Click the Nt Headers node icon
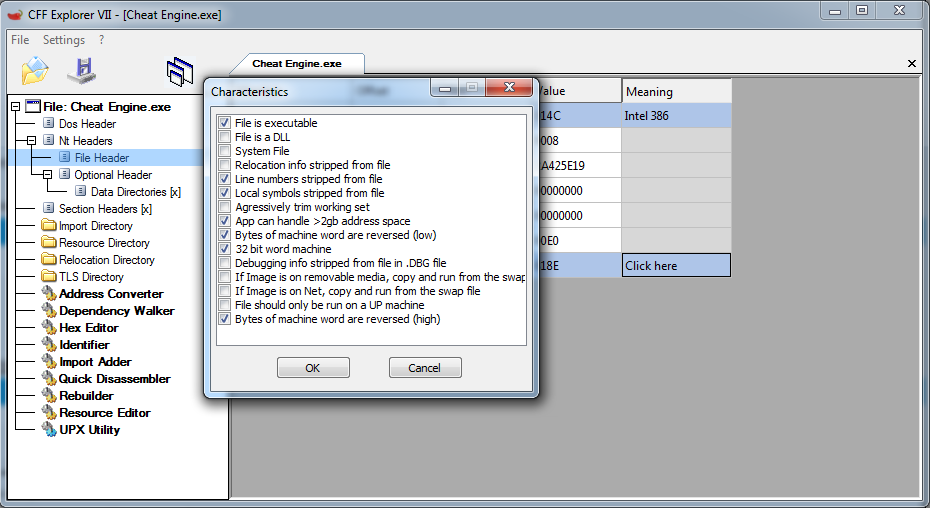The image size is (930, 508). click(49, 141)
